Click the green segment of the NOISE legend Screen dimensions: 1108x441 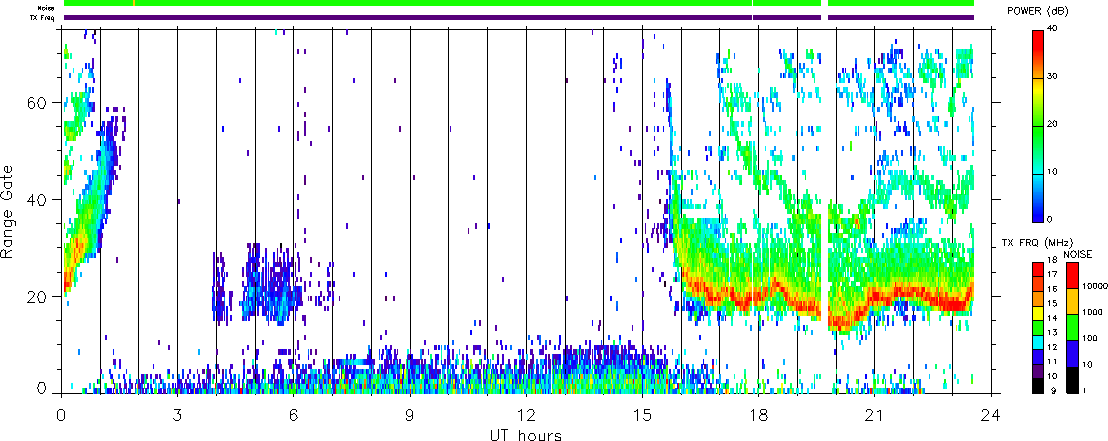point(1072,327)
